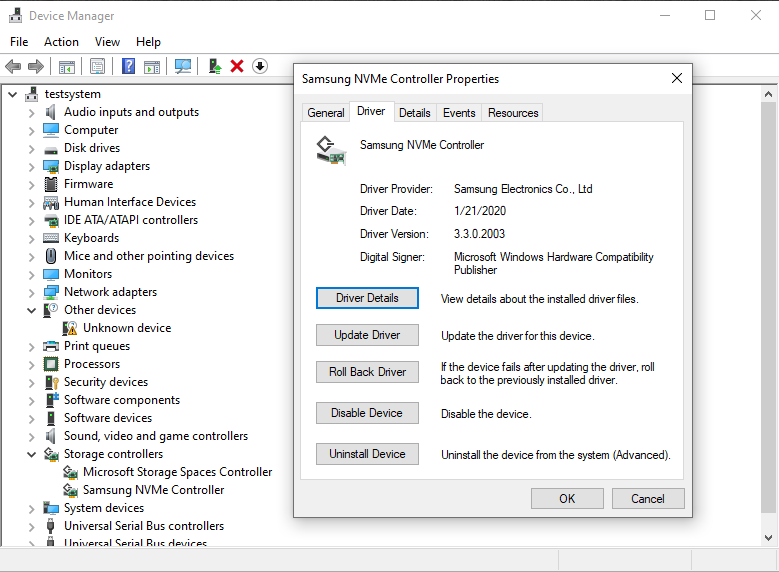Click Samsung Electronics Co., Ltd provider text
The image size is (779, 572).
pyautogui.click(x=523, y=189)
